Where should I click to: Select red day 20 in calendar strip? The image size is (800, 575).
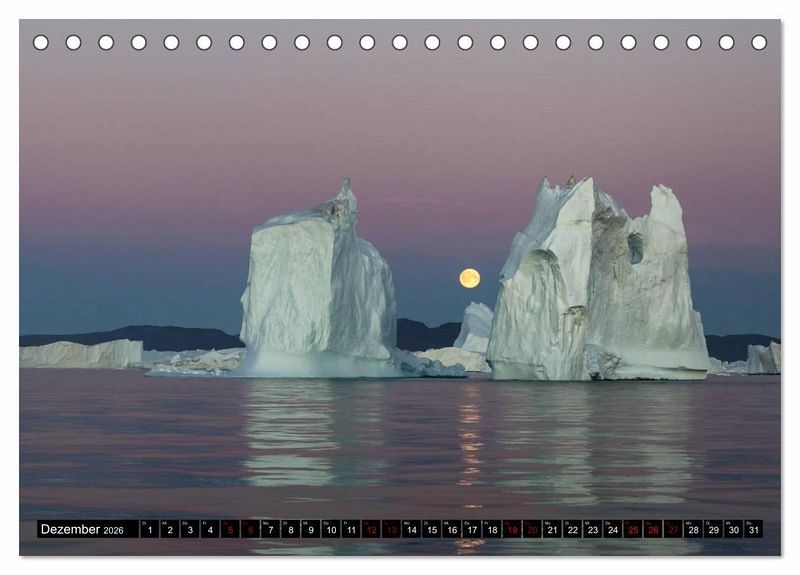[533, 529]
